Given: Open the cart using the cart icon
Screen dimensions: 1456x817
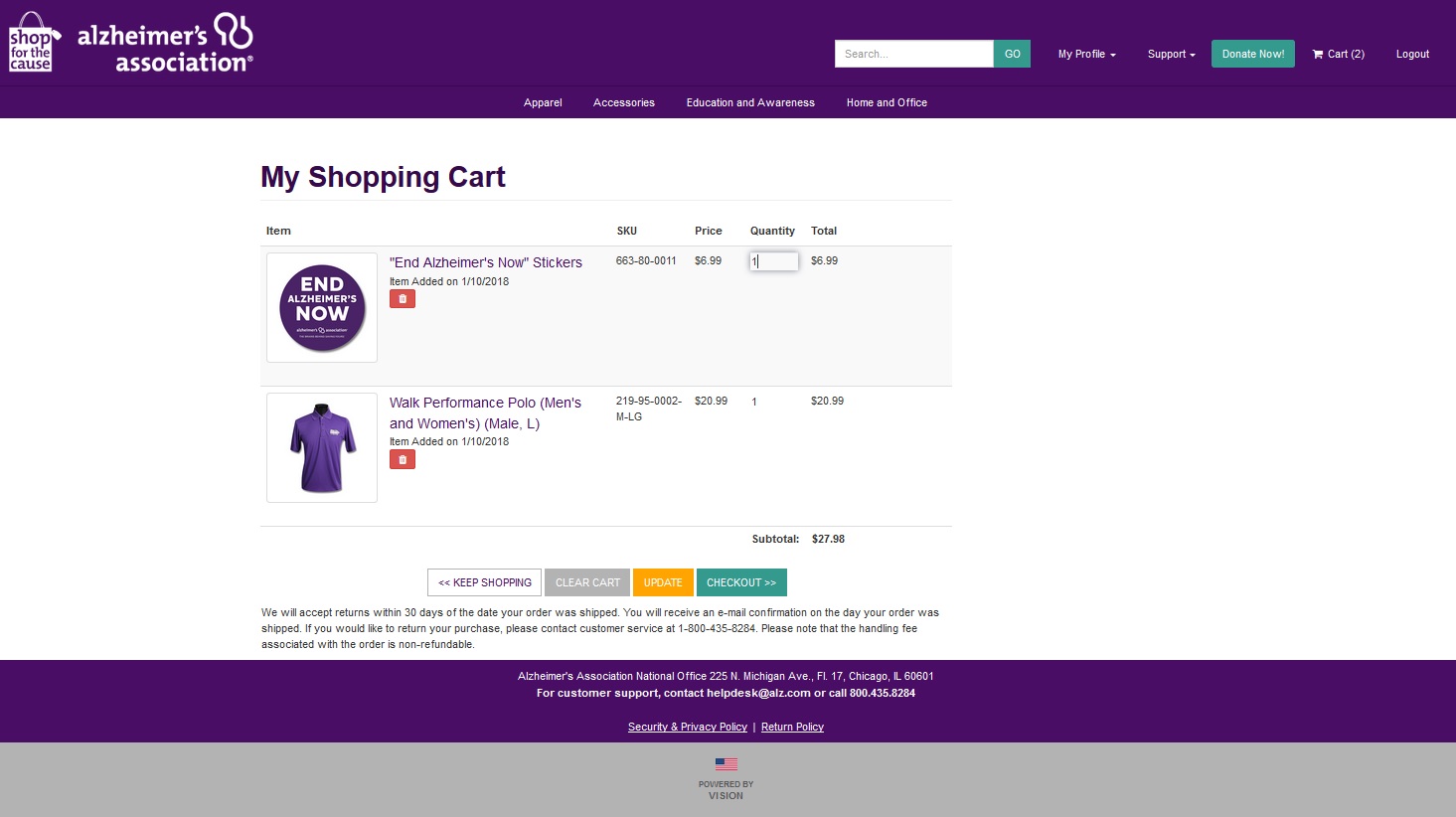Looking at the screenshot, I should (x=1317, y=55).
